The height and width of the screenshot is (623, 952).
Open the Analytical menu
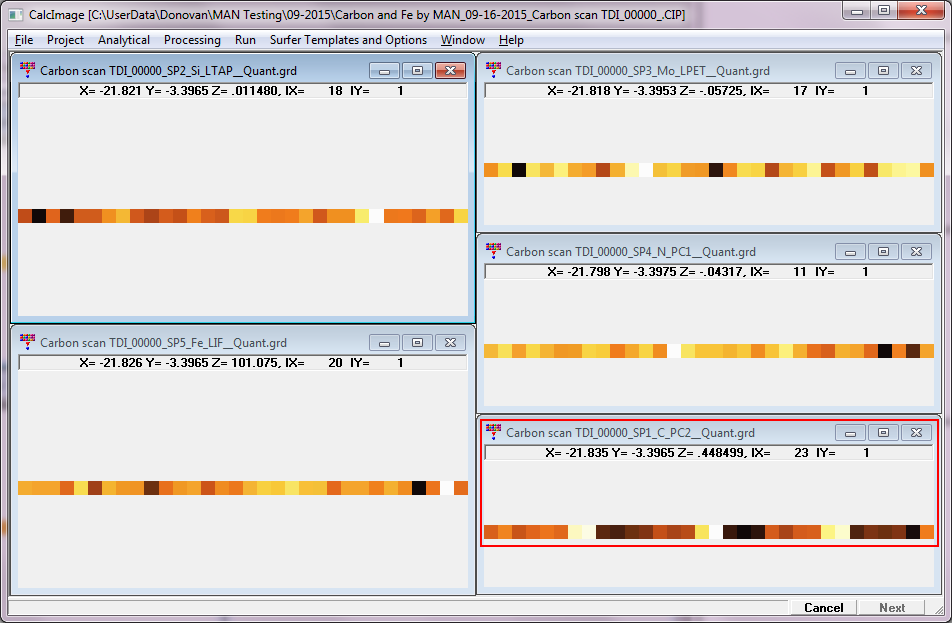tap(124, 40)
